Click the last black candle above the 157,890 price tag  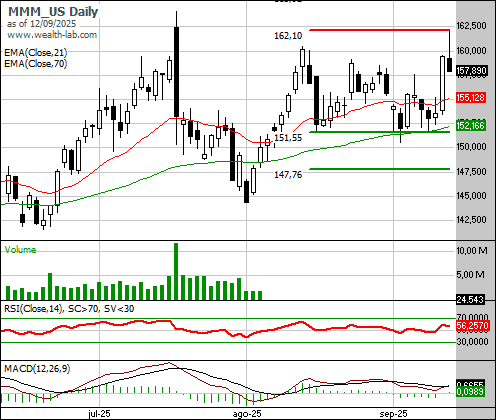[x=449, y=64]
